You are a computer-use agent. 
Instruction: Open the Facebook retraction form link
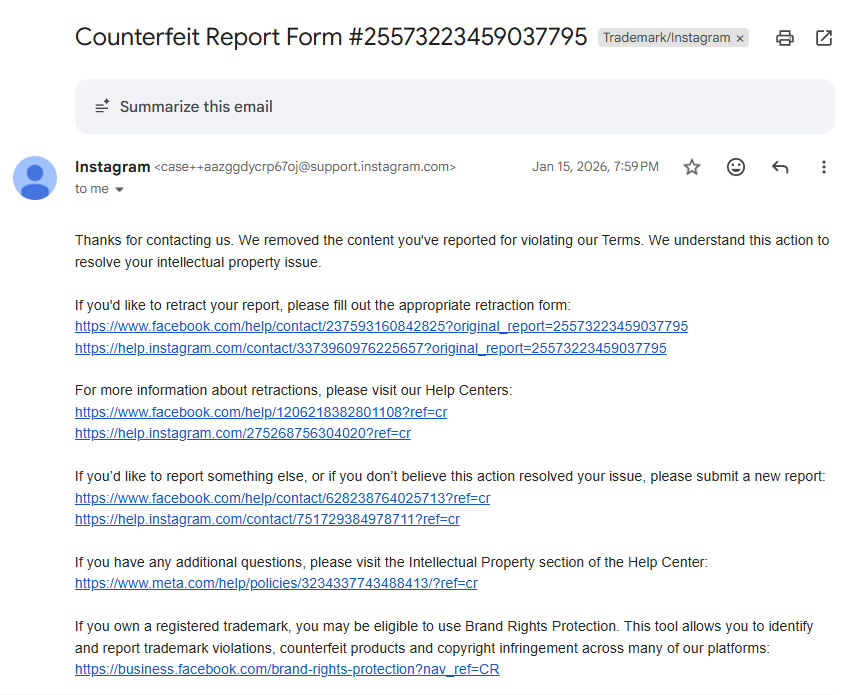point(381,327)
